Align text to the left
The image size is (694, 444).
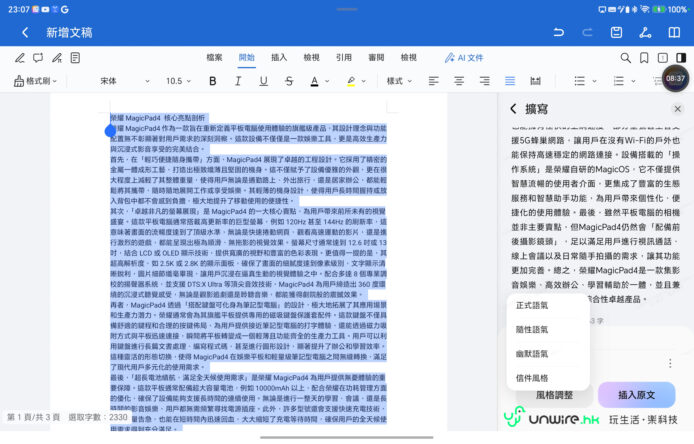click(x=433, y=81)
